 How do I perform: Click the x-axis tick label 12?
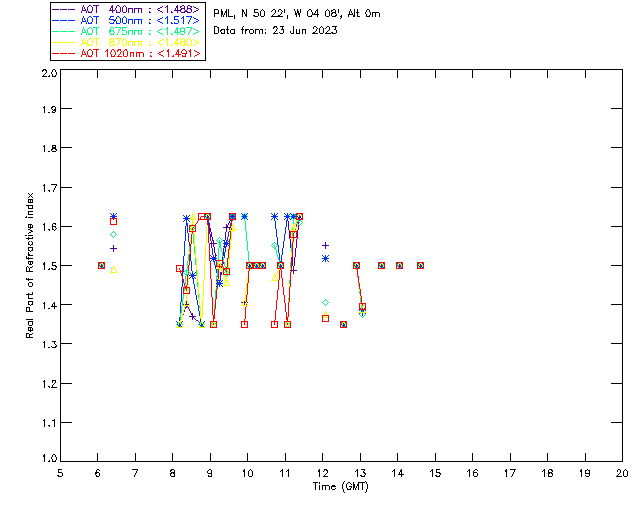[322, 473]
